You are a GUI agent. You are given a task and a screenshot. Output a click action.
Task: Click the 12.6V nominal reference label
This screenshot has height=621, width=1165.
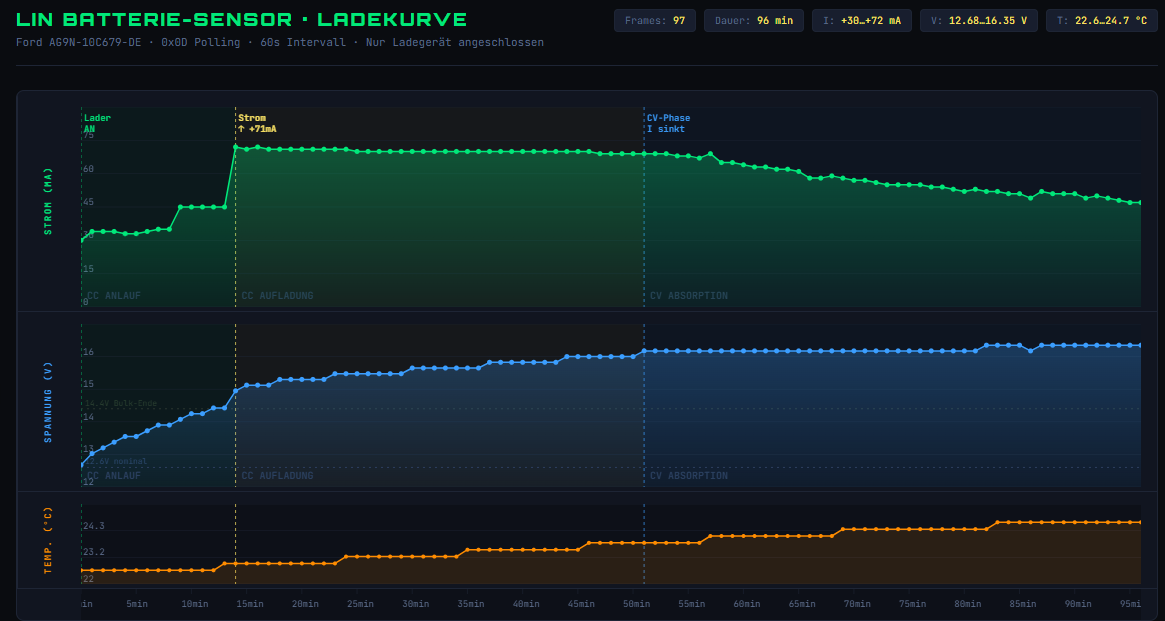pyautogui.click(x=115, y=461)
